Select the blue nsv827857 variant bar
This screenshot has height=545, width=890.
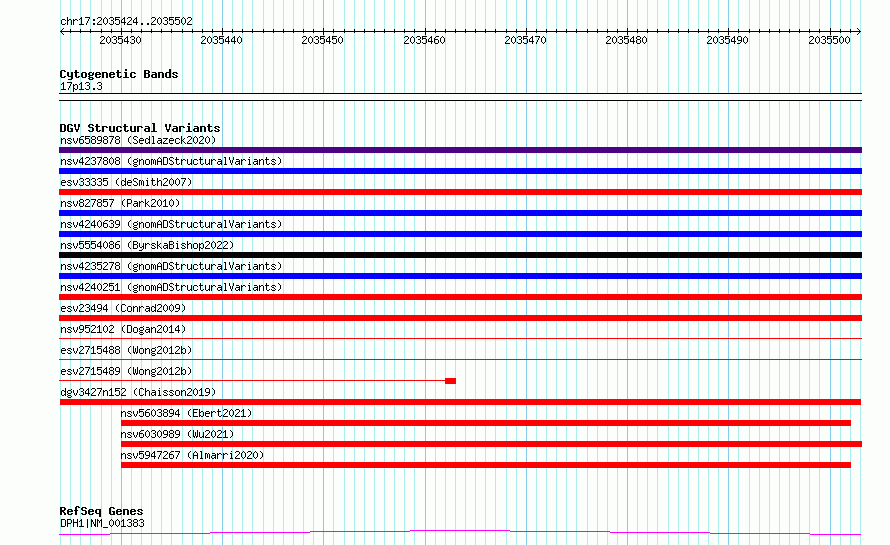pyautogui.click(x=460, y=213)
